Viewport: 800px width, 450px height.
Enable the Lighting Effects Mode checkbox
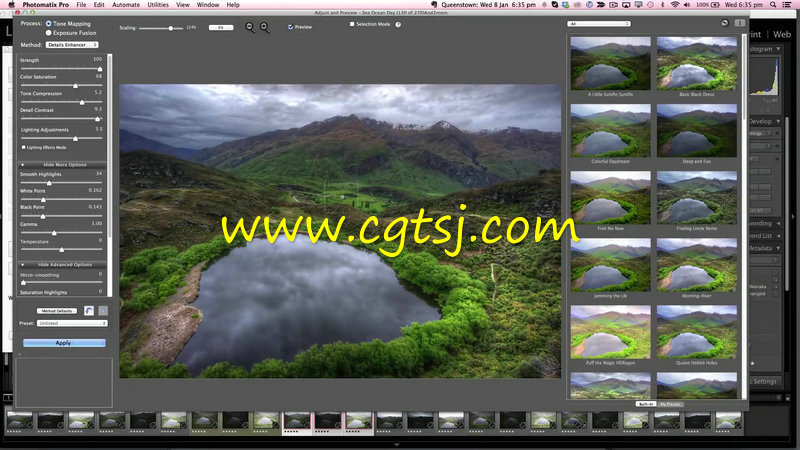[x=23, y=147]
